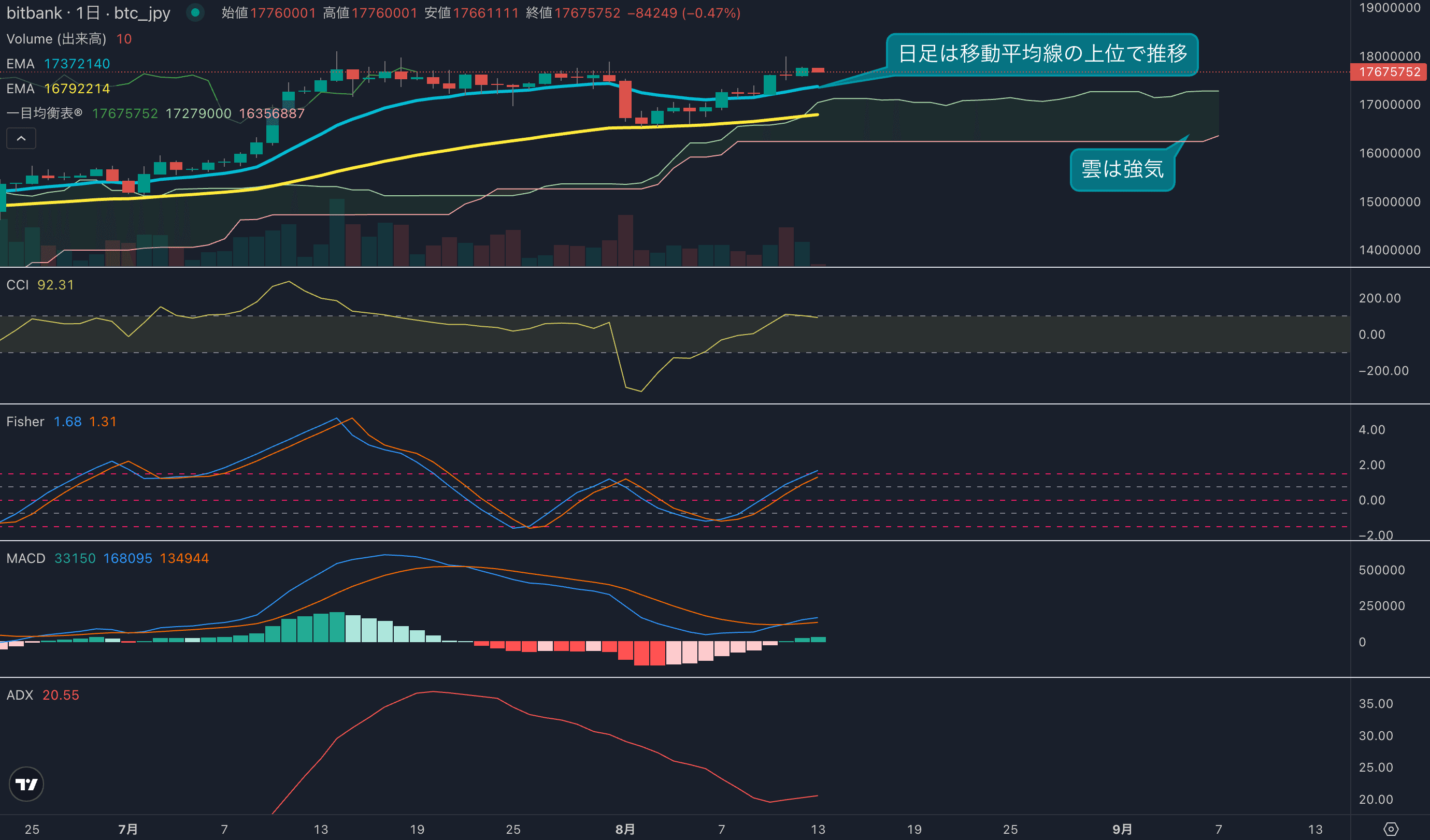Select the EMA 17372140 legend
Image resolution: width=1430 pixels, height=840 pixels.
tap(58, 64)
